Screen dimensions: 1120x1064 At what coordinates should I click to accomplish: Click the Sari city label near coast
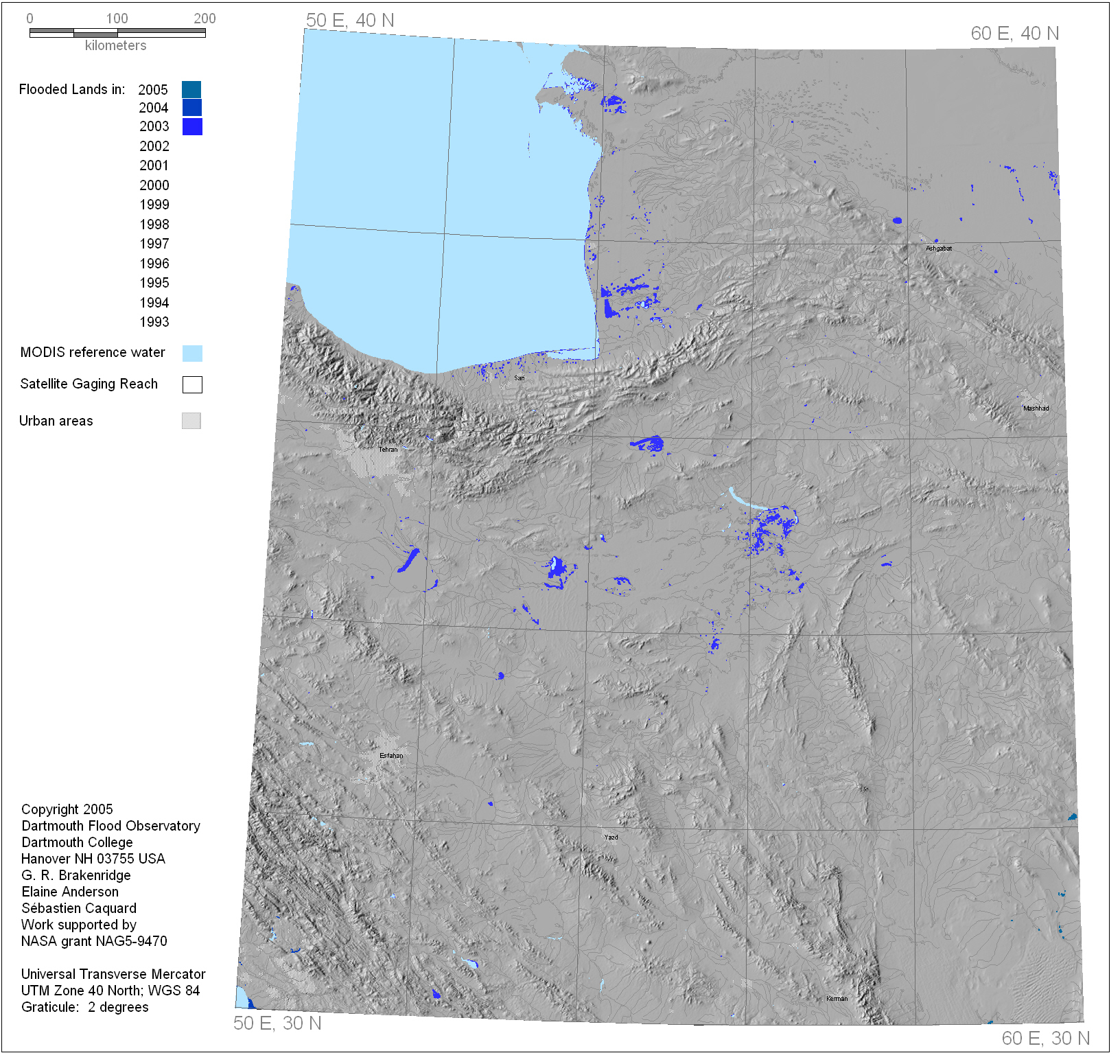[520, 378]
